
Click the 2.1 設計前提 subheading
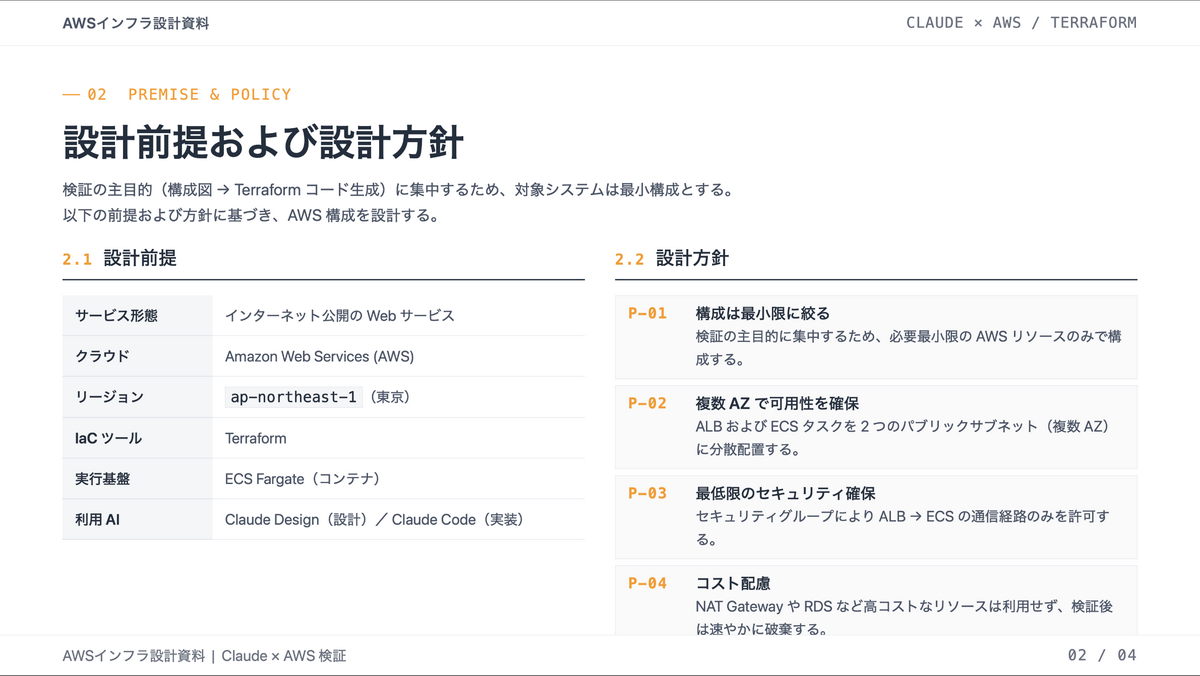(120, 258)
